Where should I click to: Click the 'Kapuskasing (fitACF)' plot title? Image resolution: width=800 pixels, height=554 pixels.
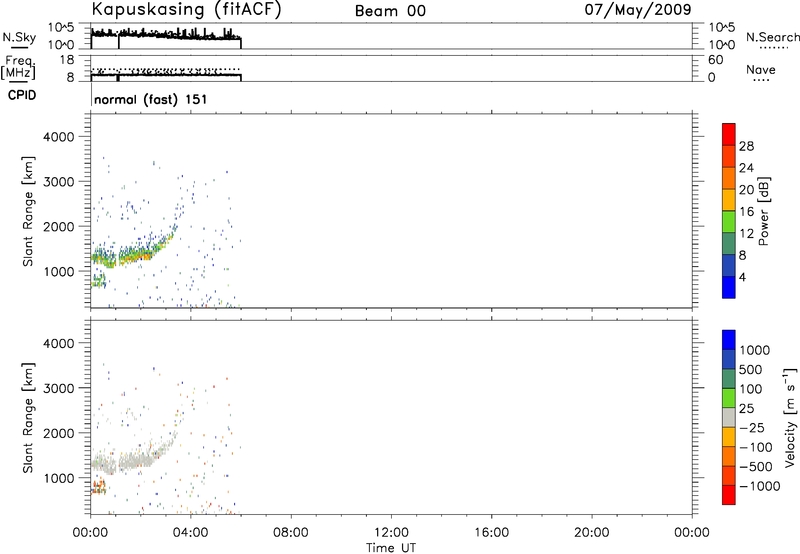point(186,10)
